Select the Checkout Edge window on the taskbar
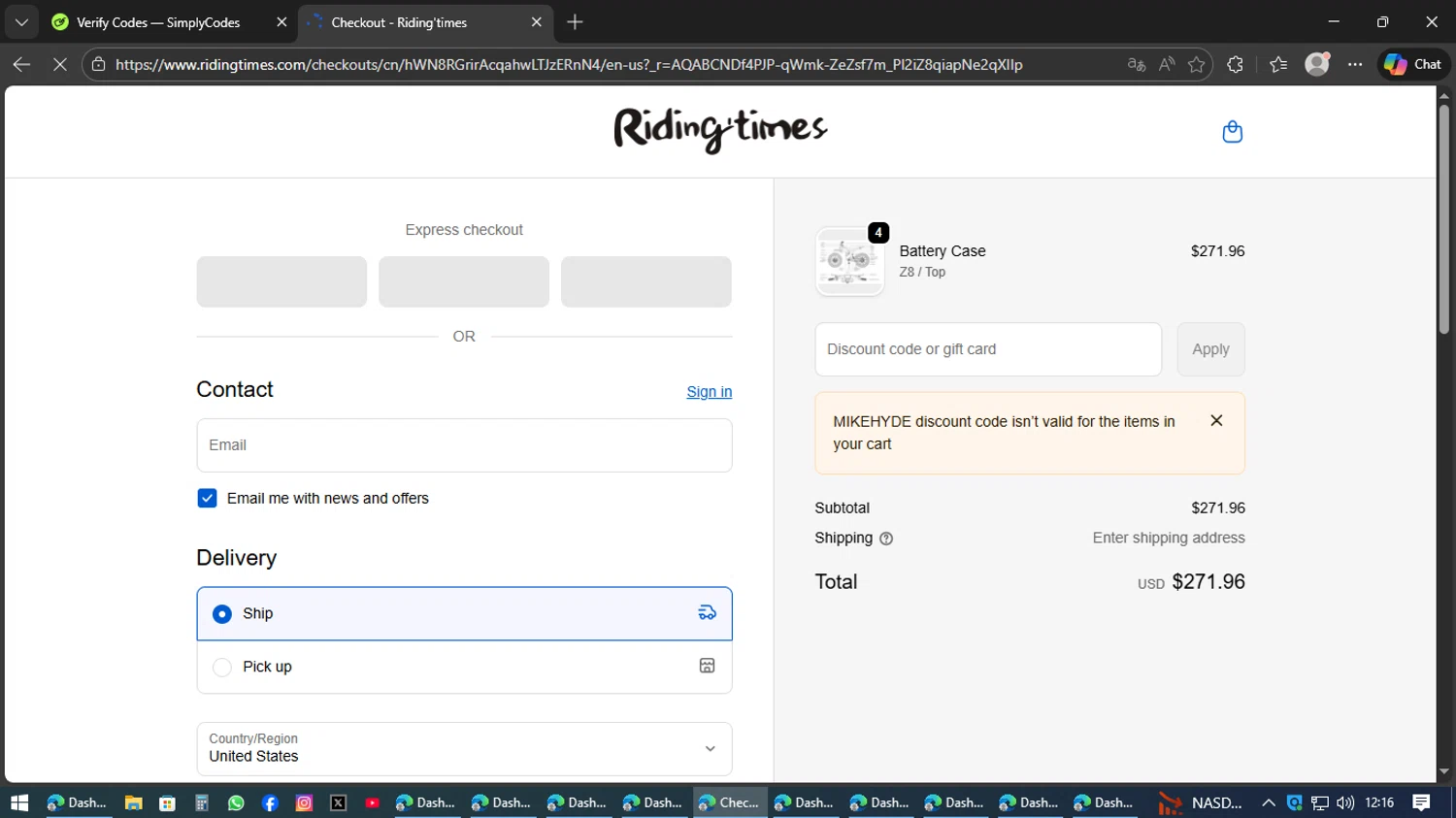The image size is (1456, 818). pos(729,802)
